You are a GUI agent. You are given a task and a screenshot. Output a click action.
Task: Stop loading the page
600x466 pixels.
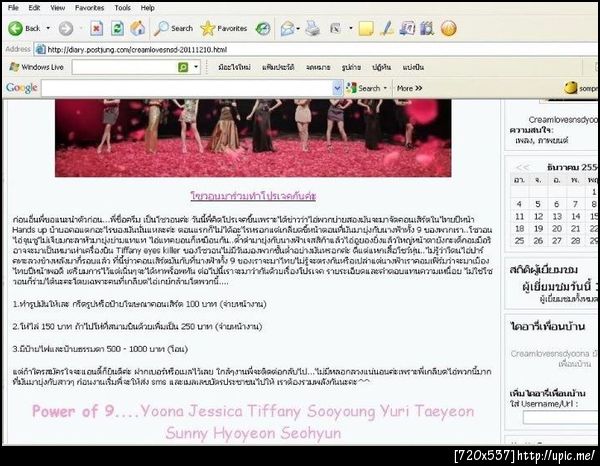click(x=96, y=28)
